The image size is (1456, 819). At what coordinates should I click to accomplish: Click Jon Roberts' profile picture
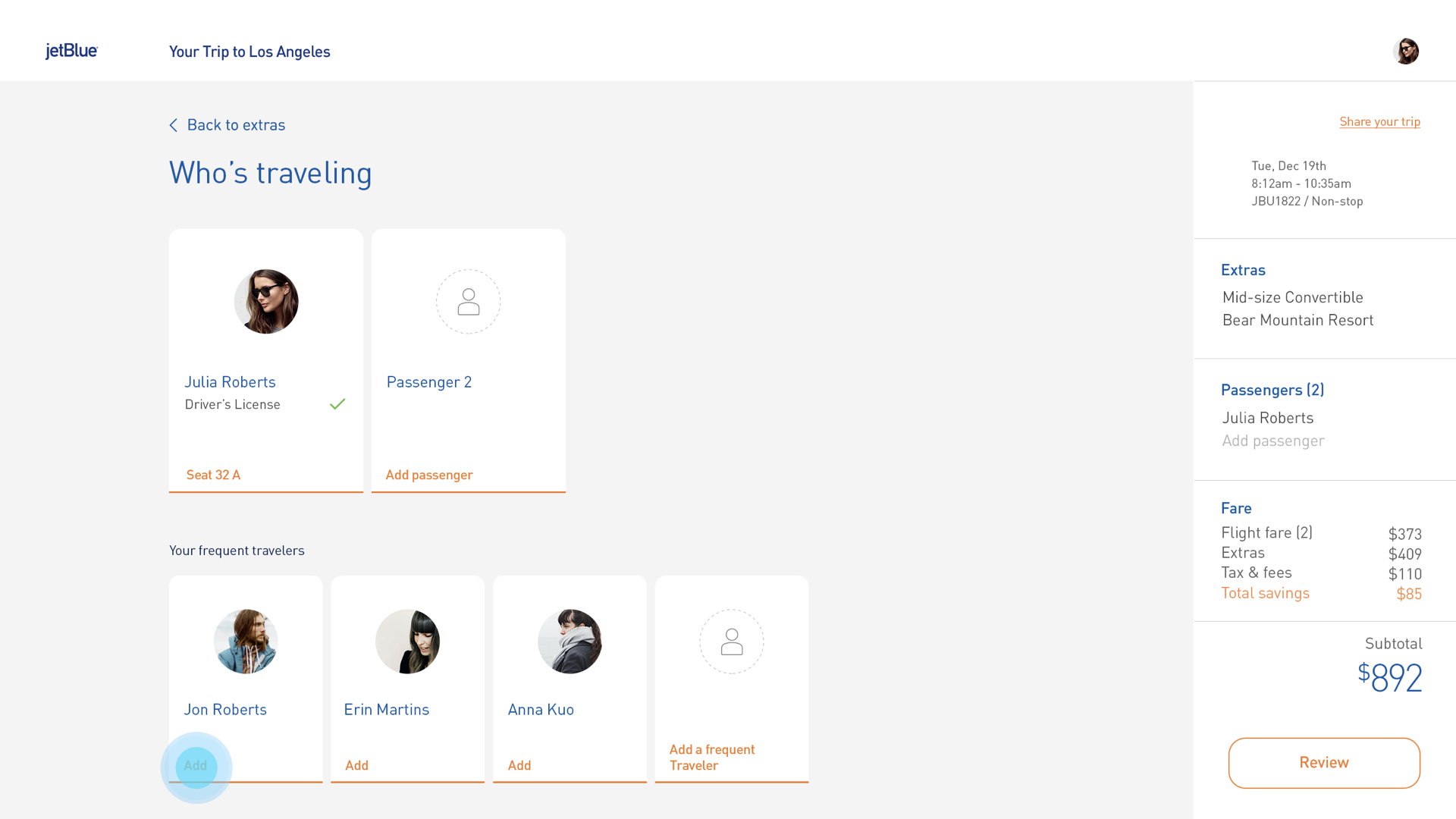(x=246, y=642)
